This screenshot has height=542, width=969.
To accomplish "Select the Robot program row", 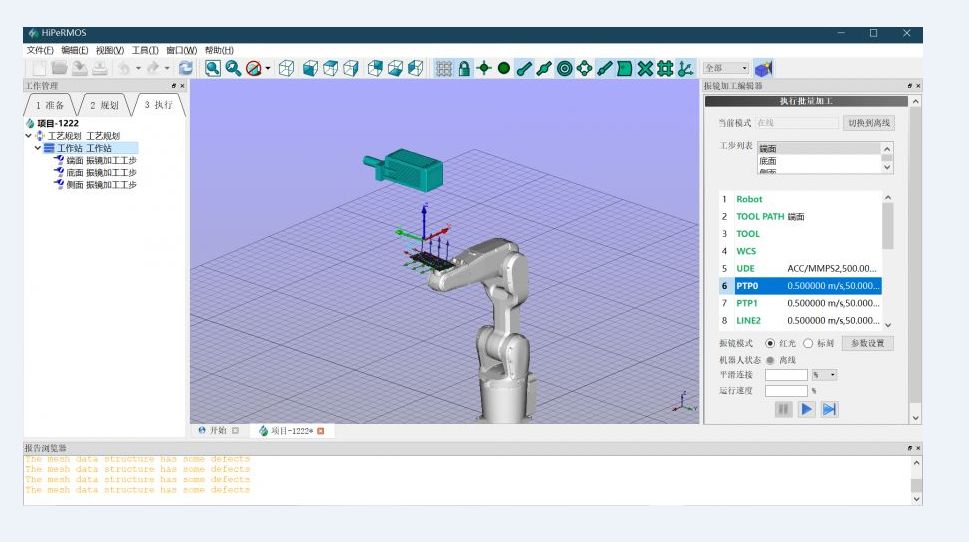I will pos(800,199).
